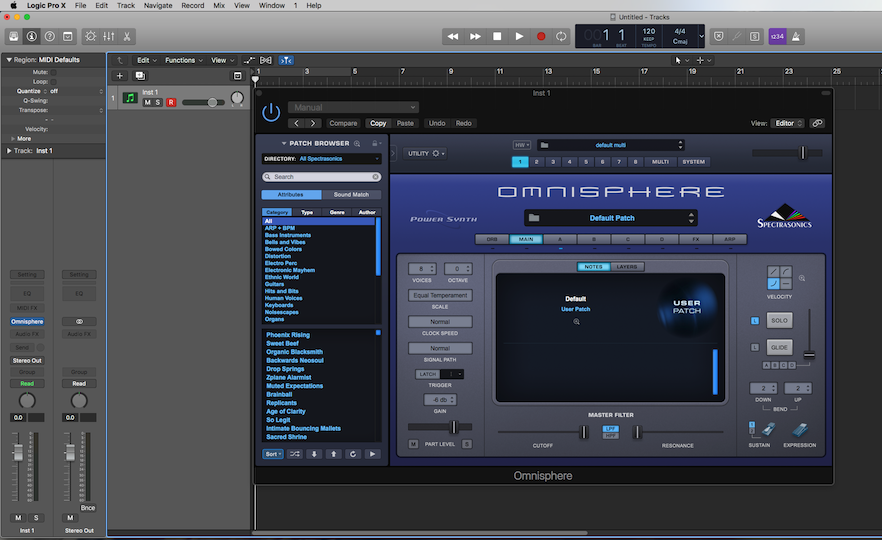The image size is (882, 540).
Task: Mute the Inst 1 track
Action: (x=147, y=102)
